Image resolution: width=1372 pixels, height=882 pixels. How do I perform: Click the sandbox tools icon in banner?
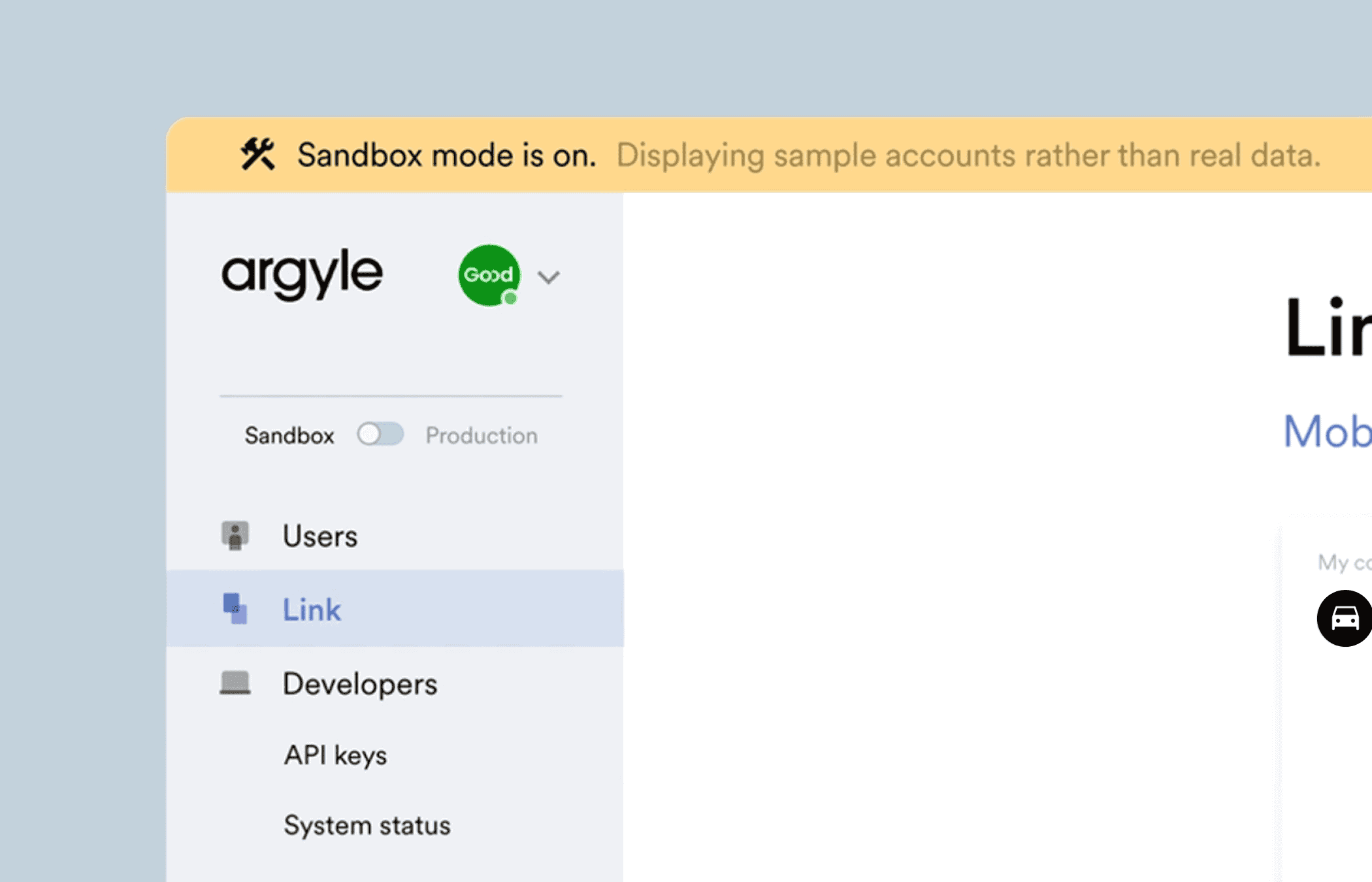[258, 155]
